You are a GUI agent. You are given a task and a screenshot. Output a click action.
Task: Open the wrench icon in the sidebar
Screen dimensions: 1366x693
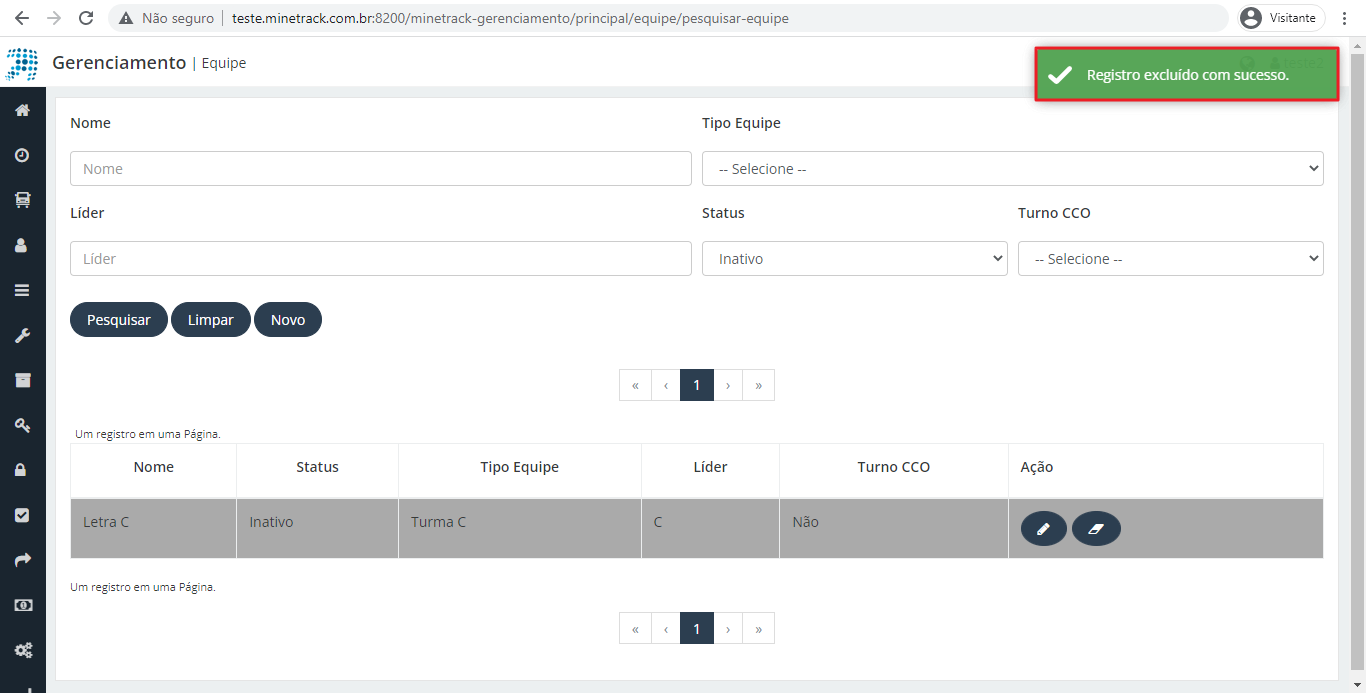pos(22,335)
